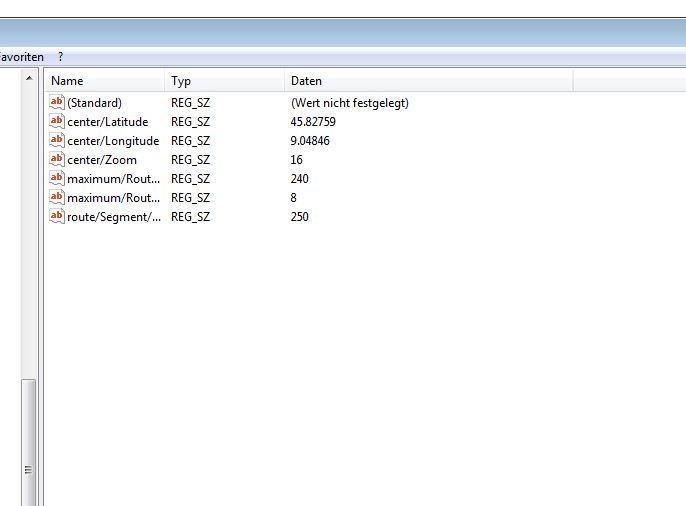Sort entries by the Name column header

click(x=104, y=81)
